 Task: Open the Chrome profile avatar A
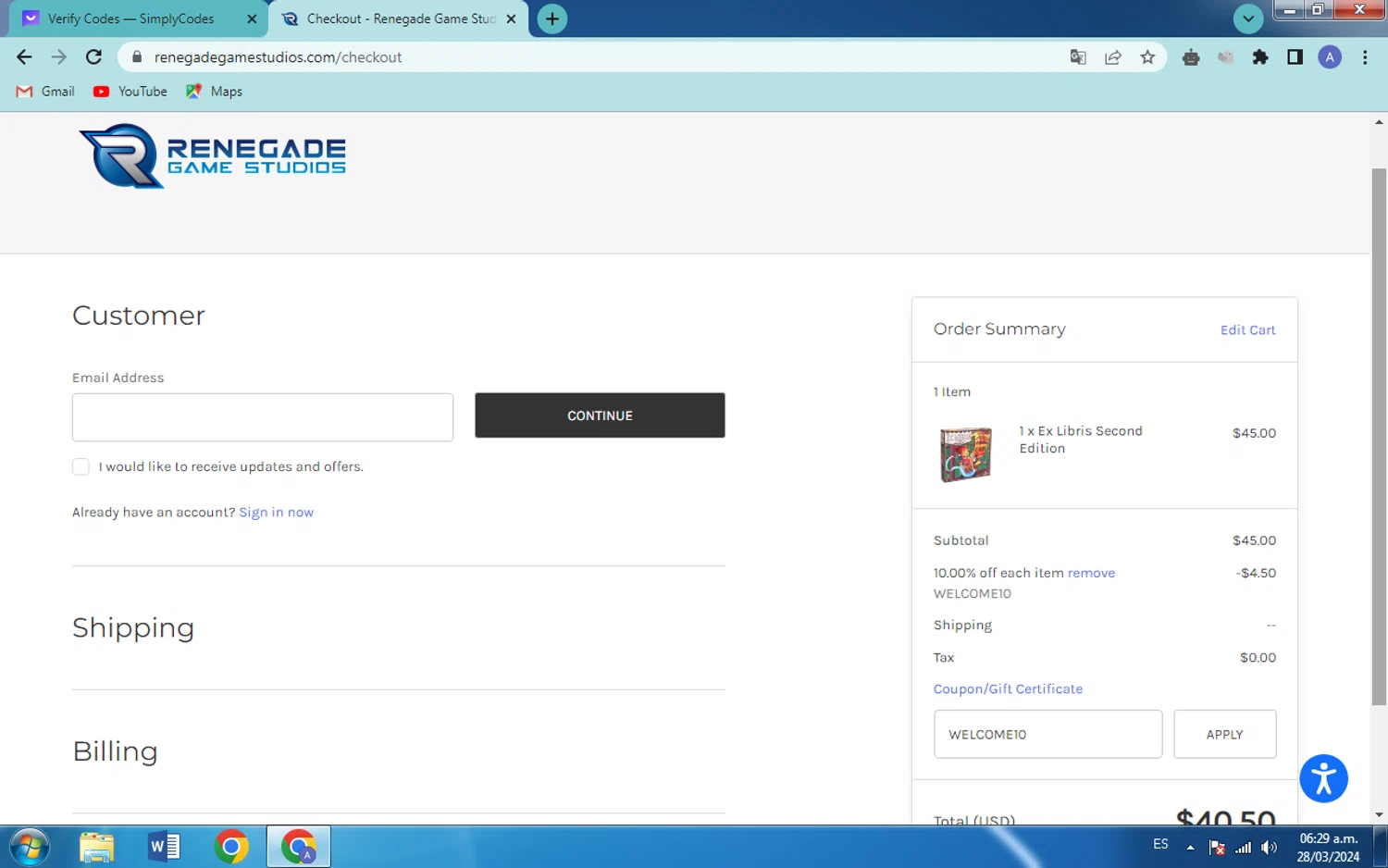[1330, 57]
